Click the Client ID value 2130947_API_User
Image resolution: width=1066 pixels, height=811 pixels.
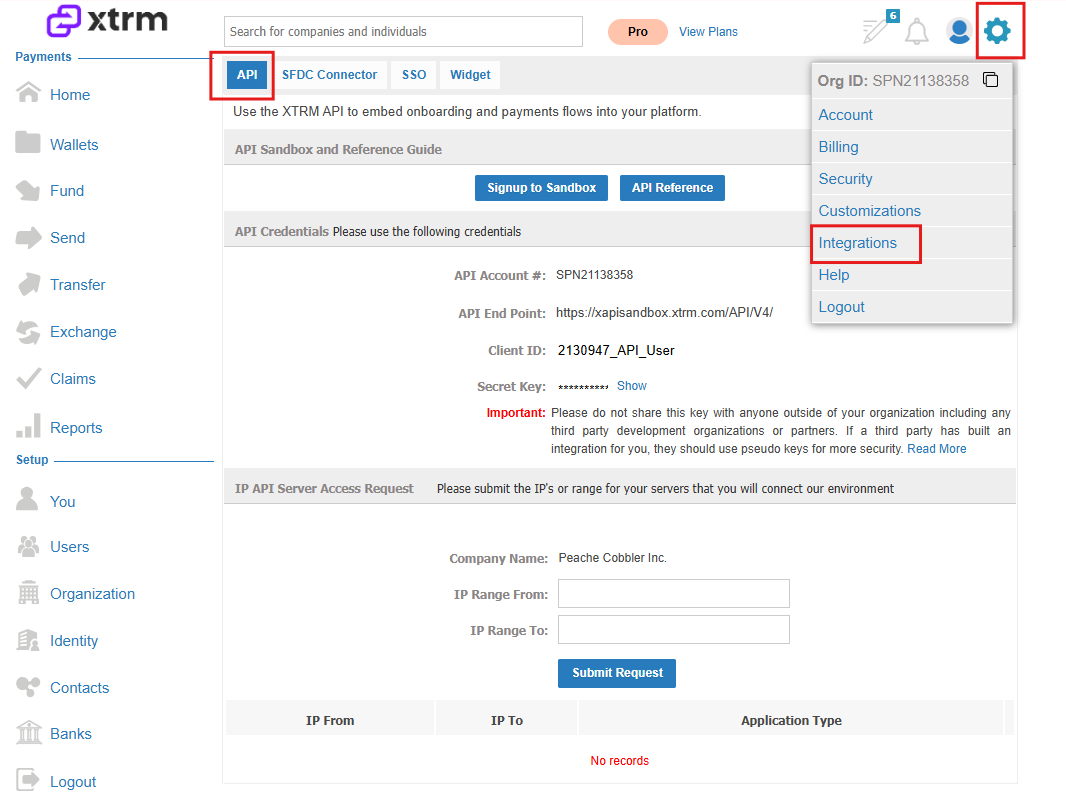point(616,350)
